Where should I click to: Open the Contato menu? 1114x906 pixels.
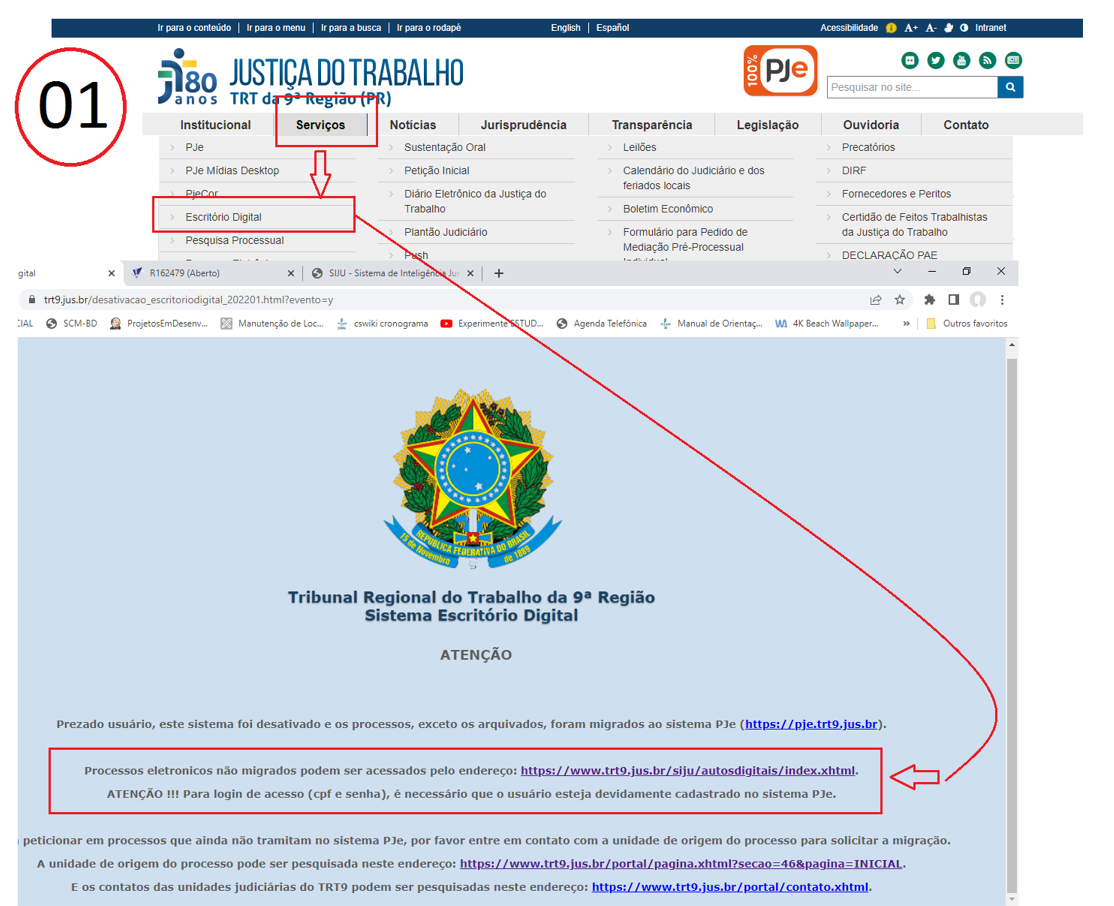pos(966,125)
